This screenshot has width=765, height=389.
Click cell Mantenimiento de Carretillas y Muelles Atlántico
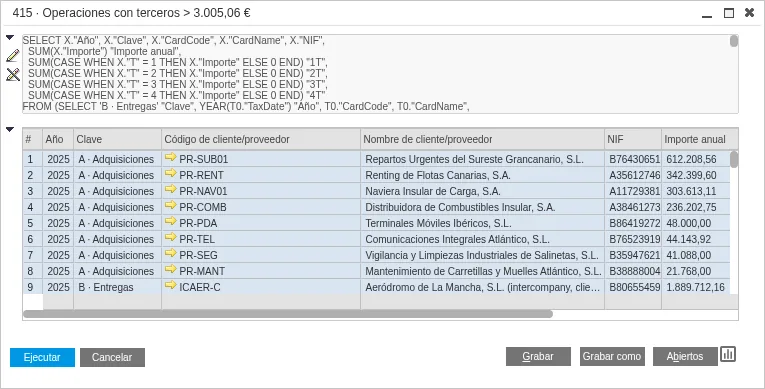pos(483,271)
